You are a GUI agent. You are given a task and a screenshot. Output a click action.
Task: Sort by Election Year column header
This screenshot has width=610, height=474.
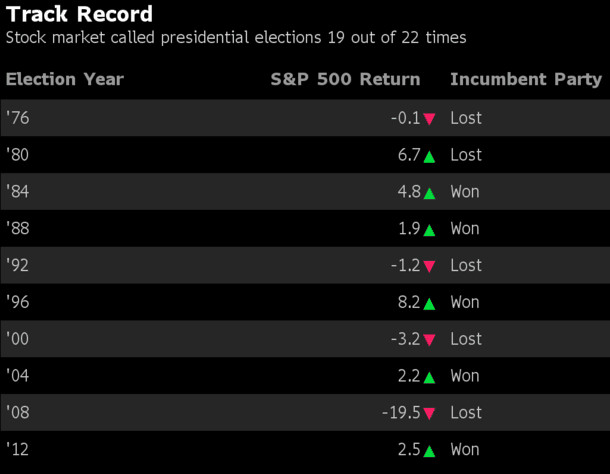(x=64, y=80)
